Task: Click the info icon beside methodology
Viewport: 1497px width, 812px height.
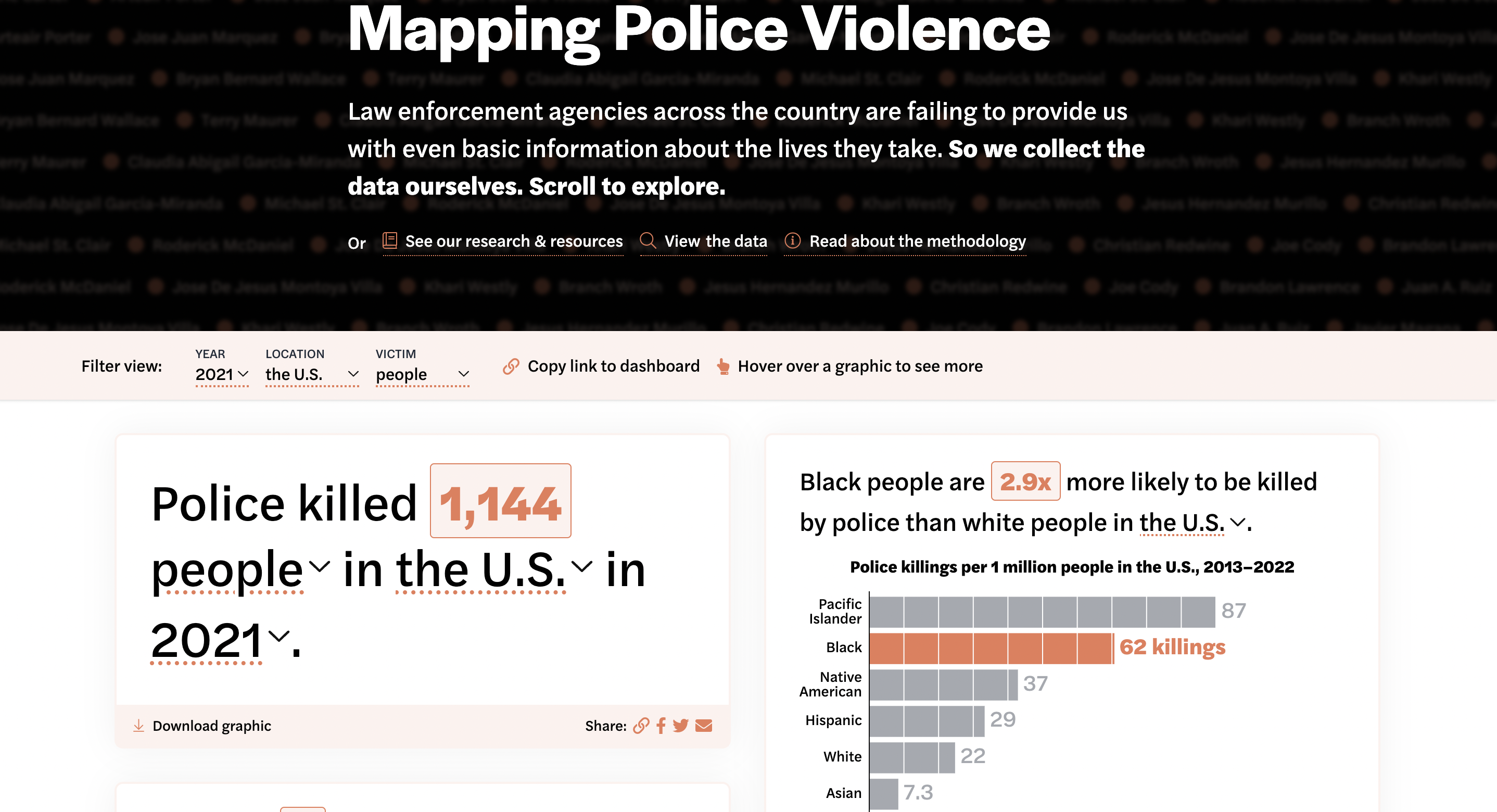Action: [x=792, y=240]
